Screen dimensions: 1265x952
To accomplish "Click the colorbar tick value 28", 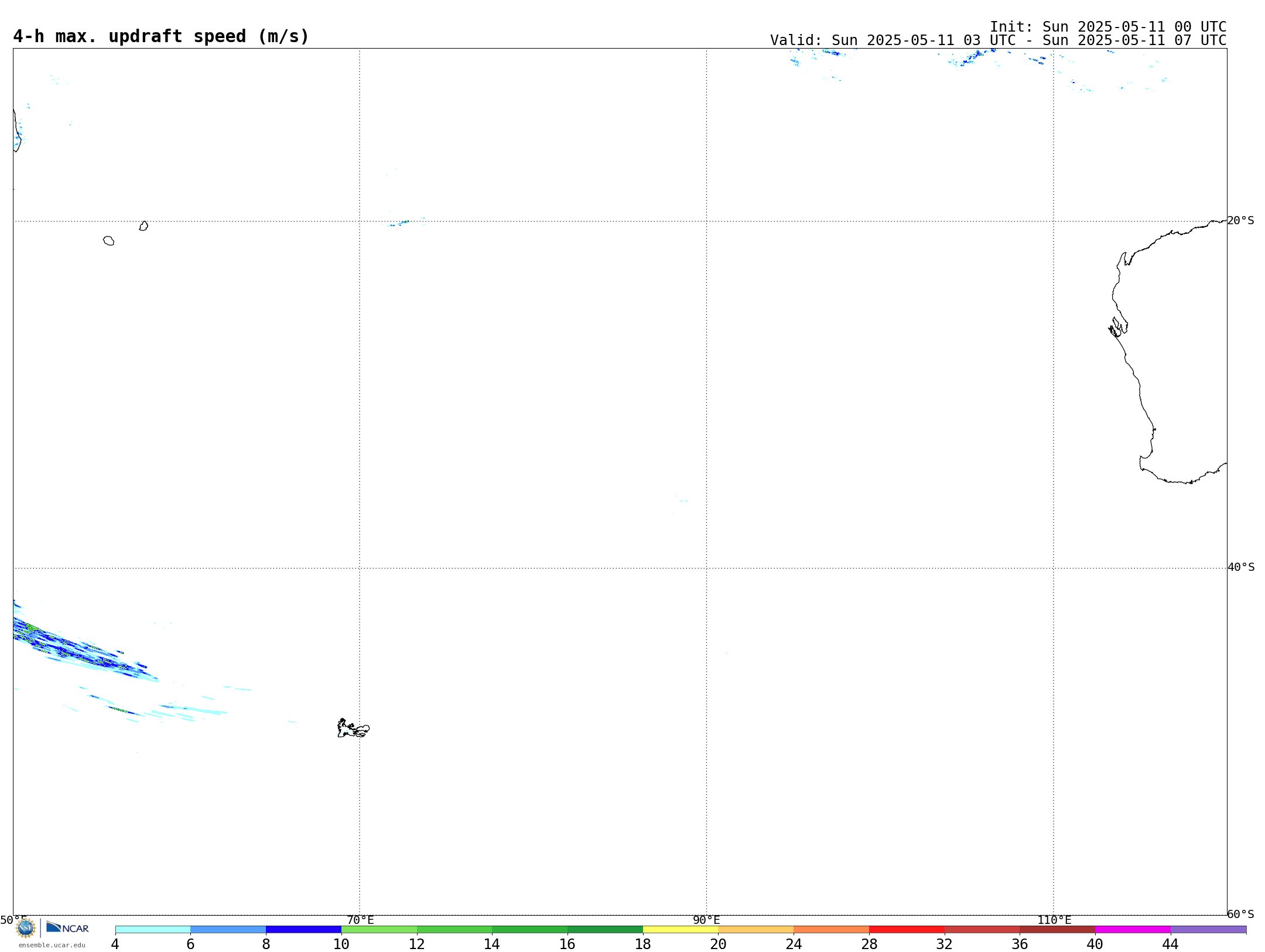I will (x=869, y=944).
